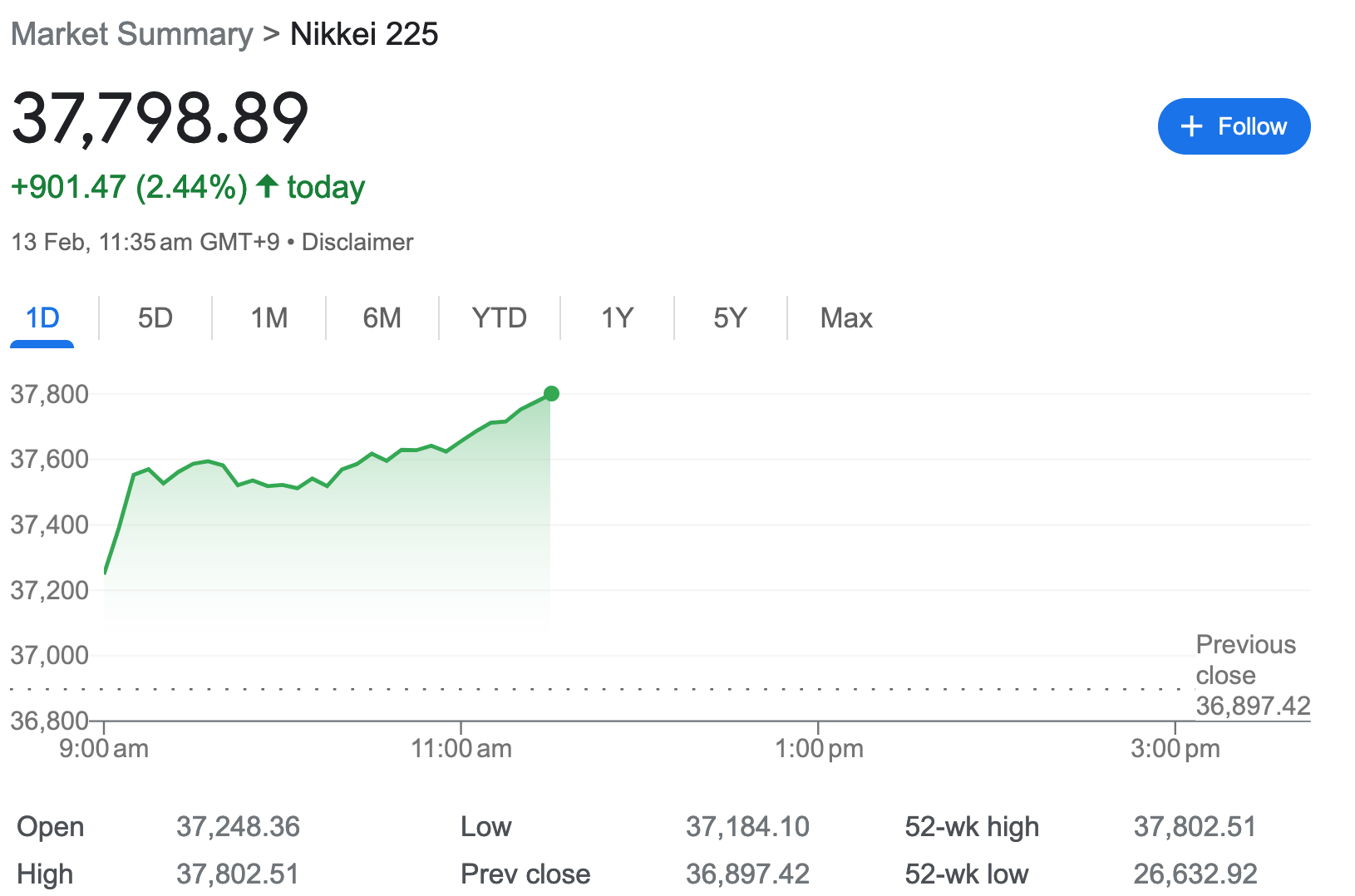The image size is (1355, 896).
Task: View the 1Y chart range
Action: 617,318
